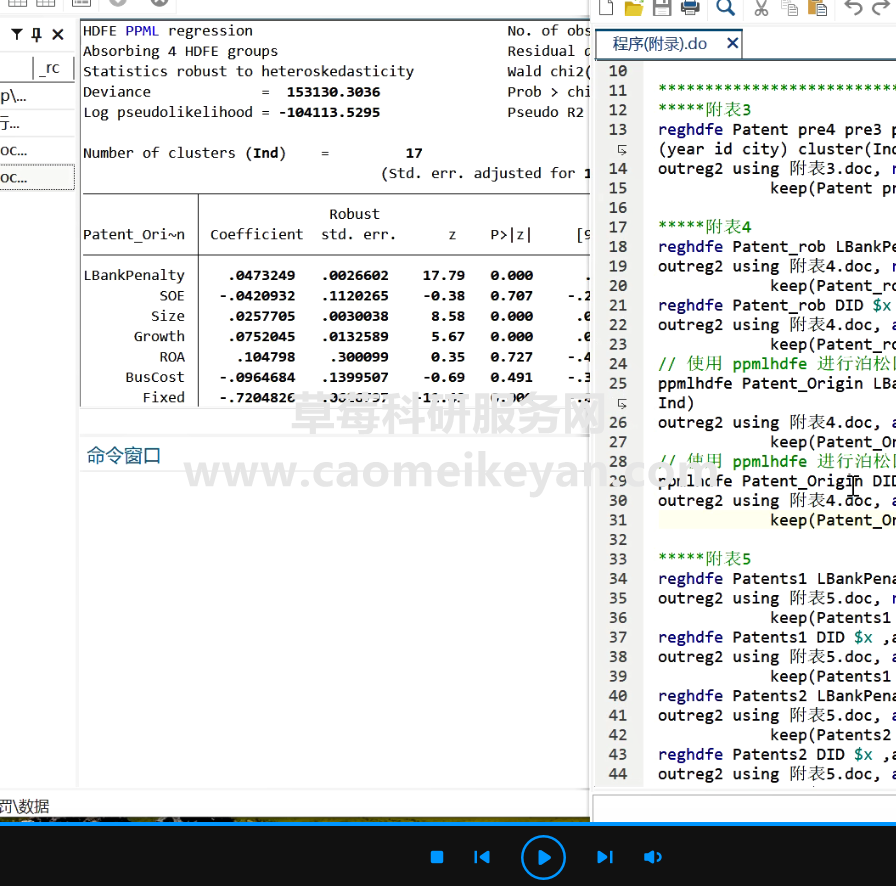Close the history panel with its X icon
Viewport: 896px width, 886px height.
click(58, 35)
